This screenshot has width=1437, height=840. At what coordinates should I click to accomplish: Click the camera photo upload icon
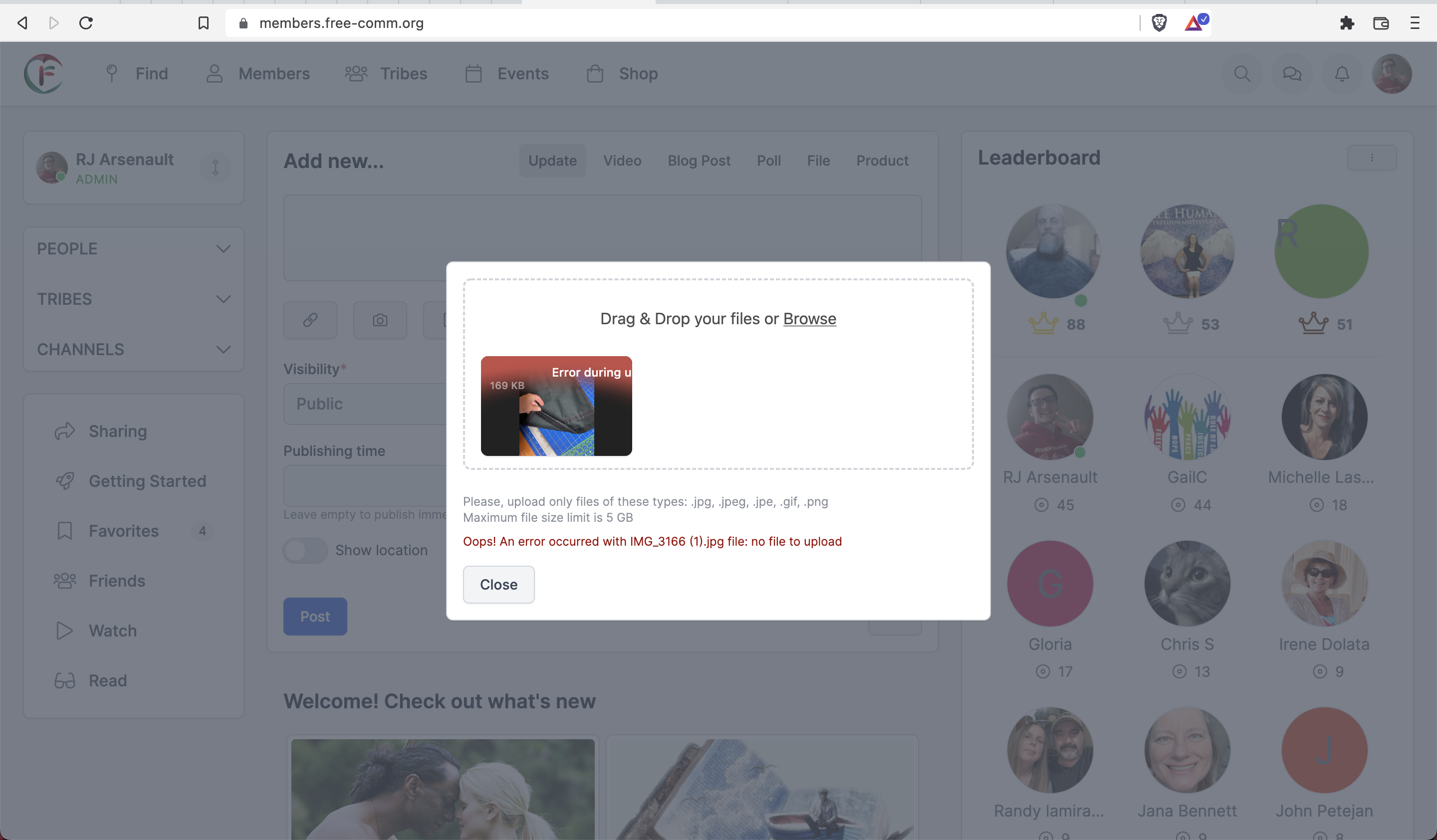click(x=380, y=320)
